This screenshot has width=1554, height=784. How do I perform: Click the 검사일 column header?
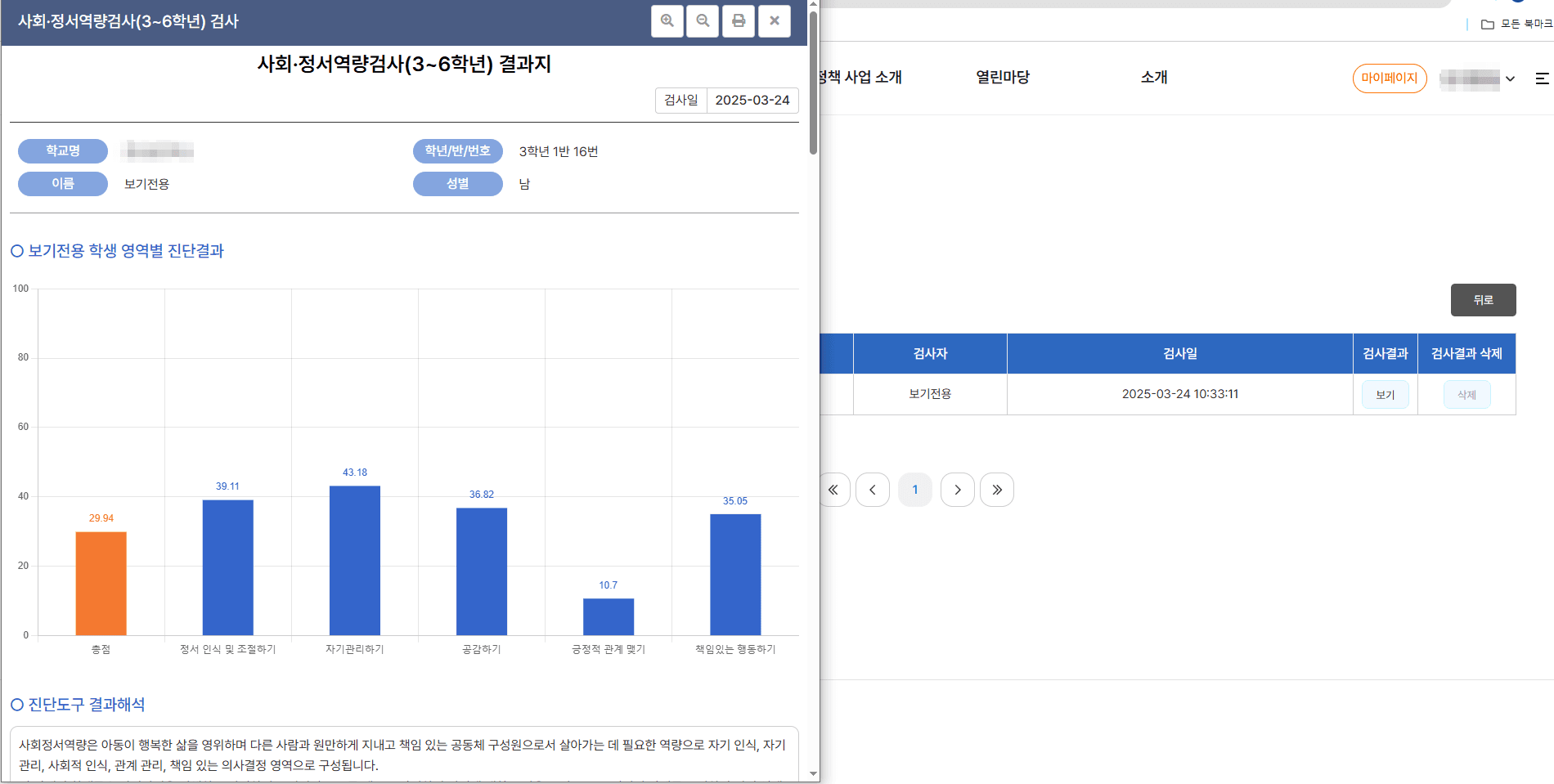pos(1180,354)
